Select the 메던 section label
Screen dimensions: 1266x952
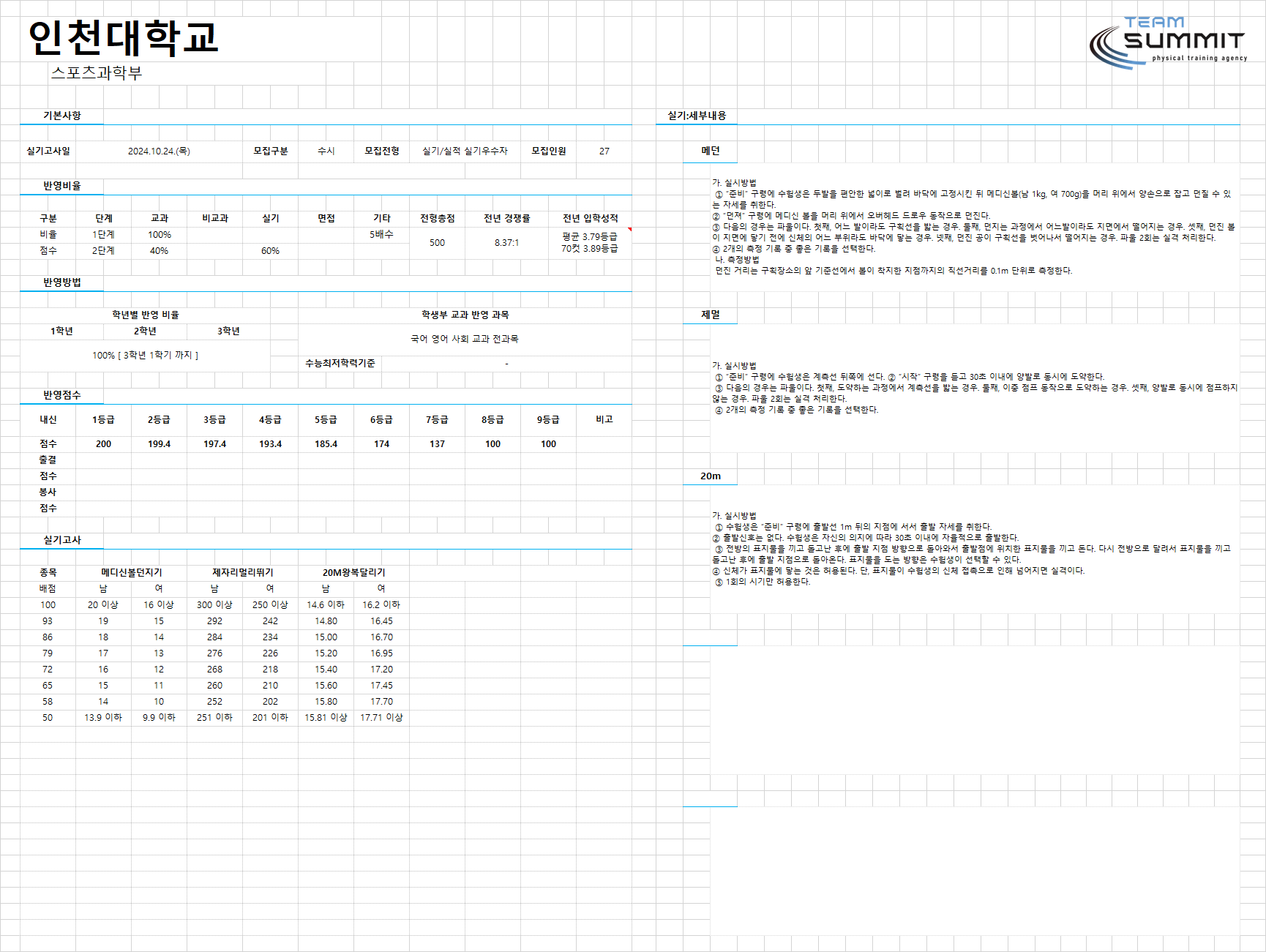710,151
